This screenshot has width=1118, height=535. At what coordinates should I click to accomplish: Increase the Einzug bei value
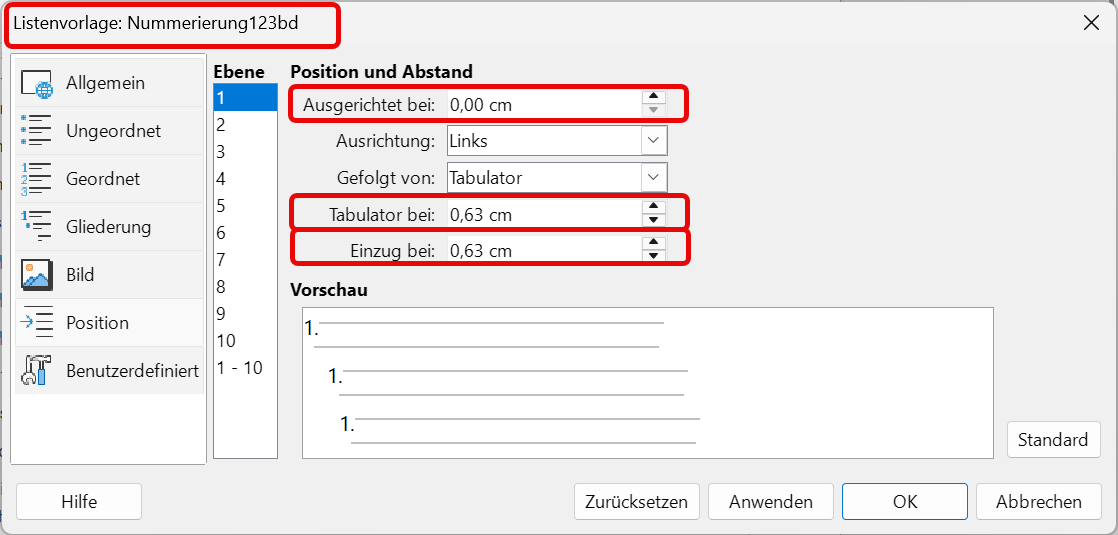653,241
